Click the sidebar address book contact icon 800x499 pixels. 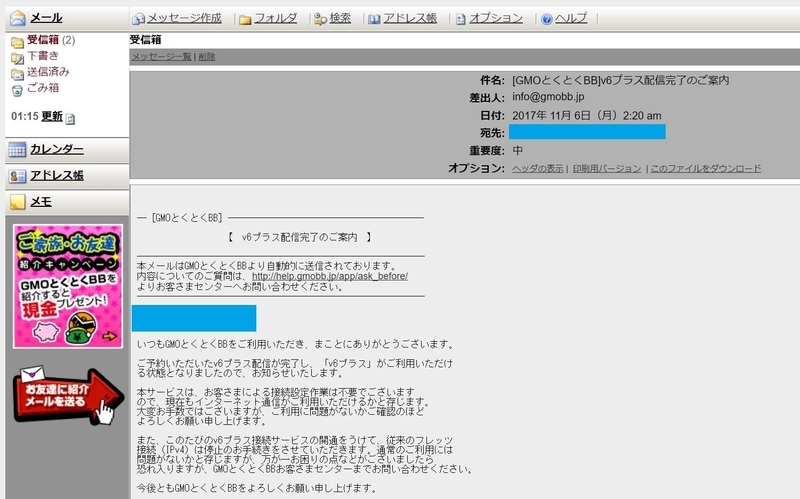(17, 176)
